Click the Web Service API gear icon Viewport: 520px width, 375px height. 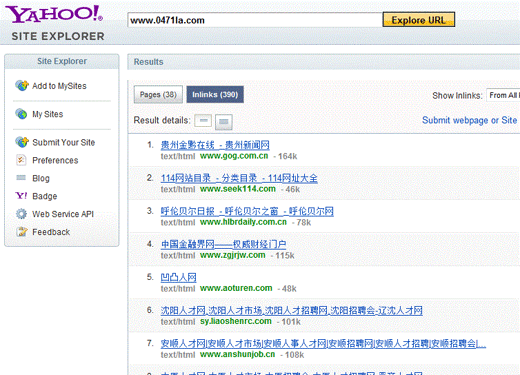(21, 214)
